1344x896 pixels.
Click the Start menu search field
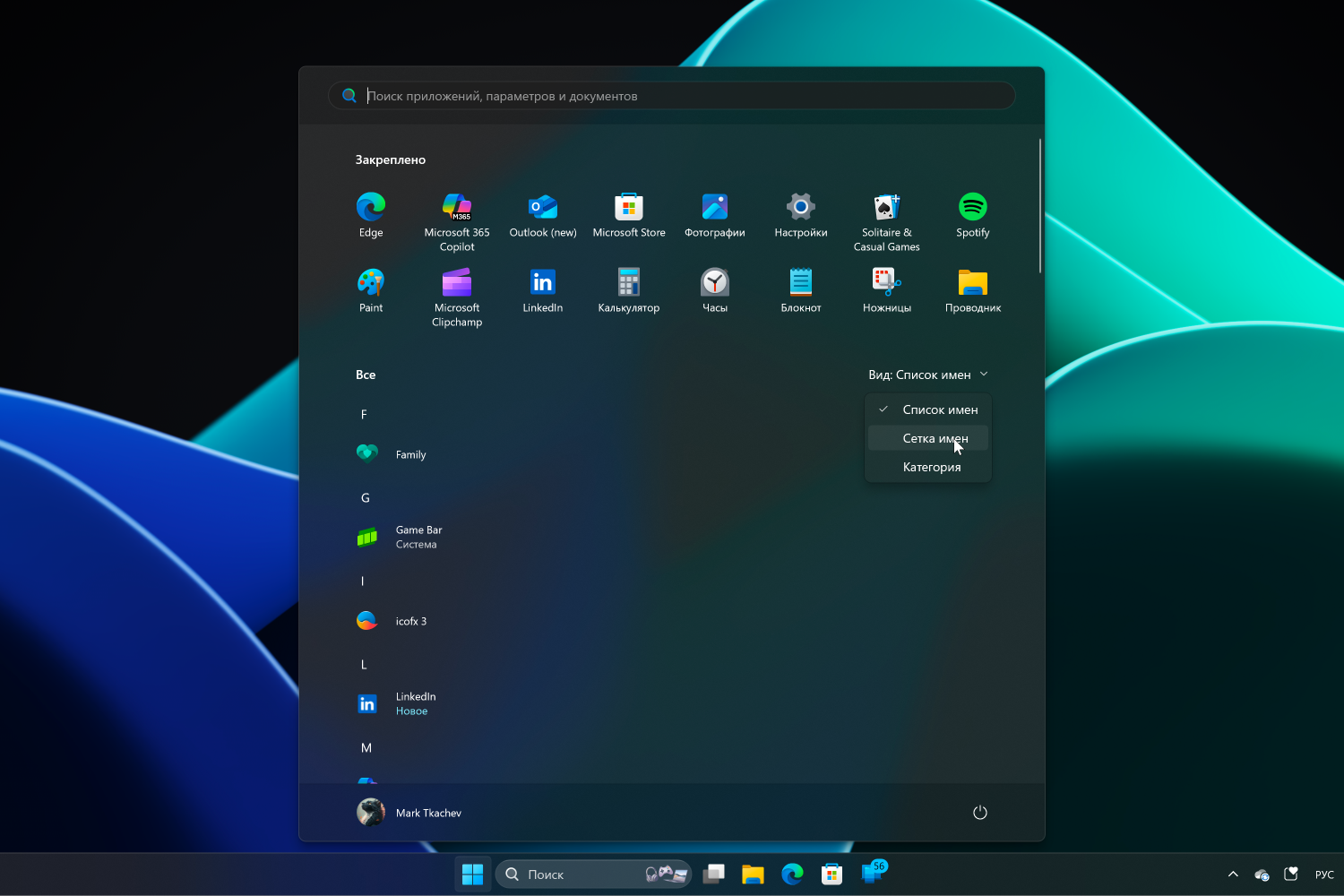pos(672,96)
